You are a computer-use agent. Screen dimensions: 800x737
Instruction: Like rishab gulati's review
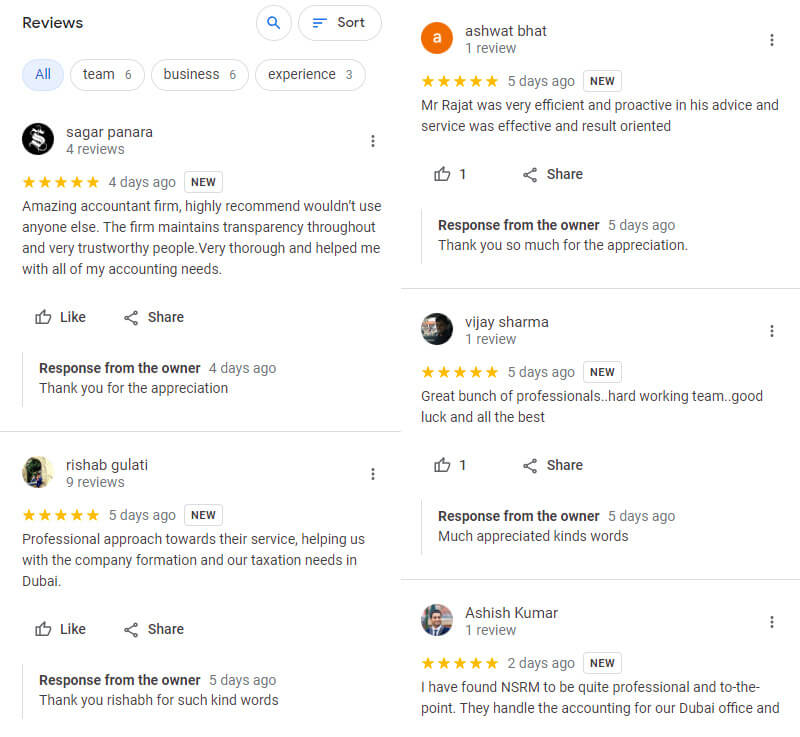coord(60,629)
